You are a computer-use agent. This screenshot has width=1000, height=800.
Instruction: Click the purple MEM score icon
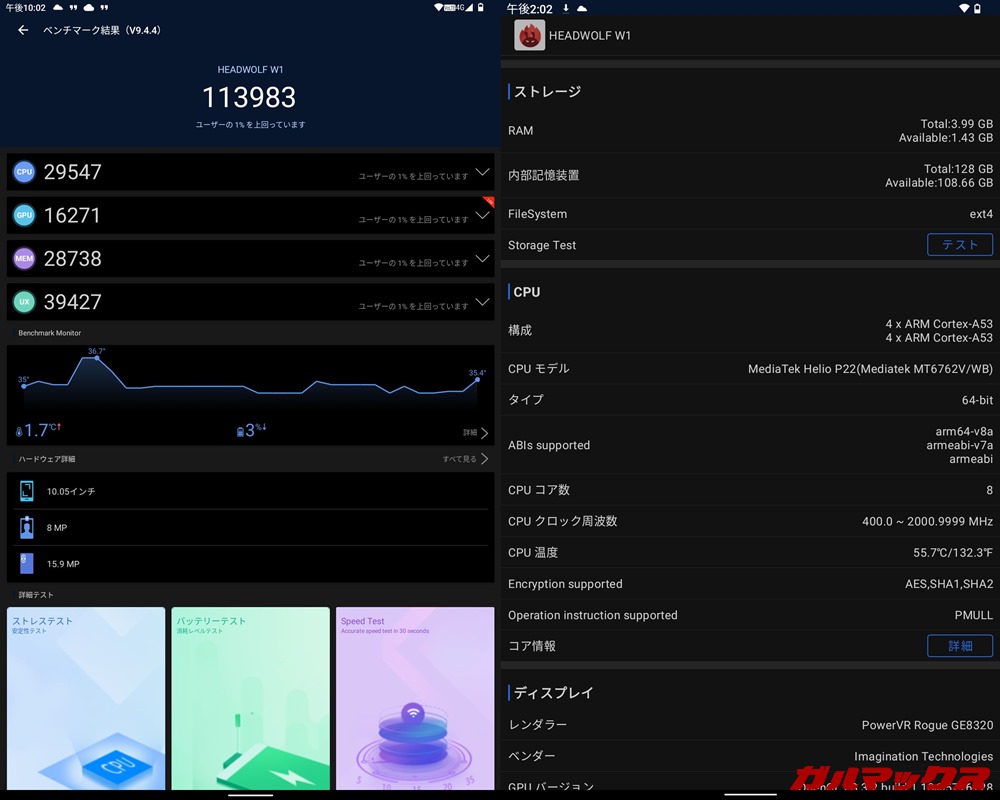click(x=24, y=258)
